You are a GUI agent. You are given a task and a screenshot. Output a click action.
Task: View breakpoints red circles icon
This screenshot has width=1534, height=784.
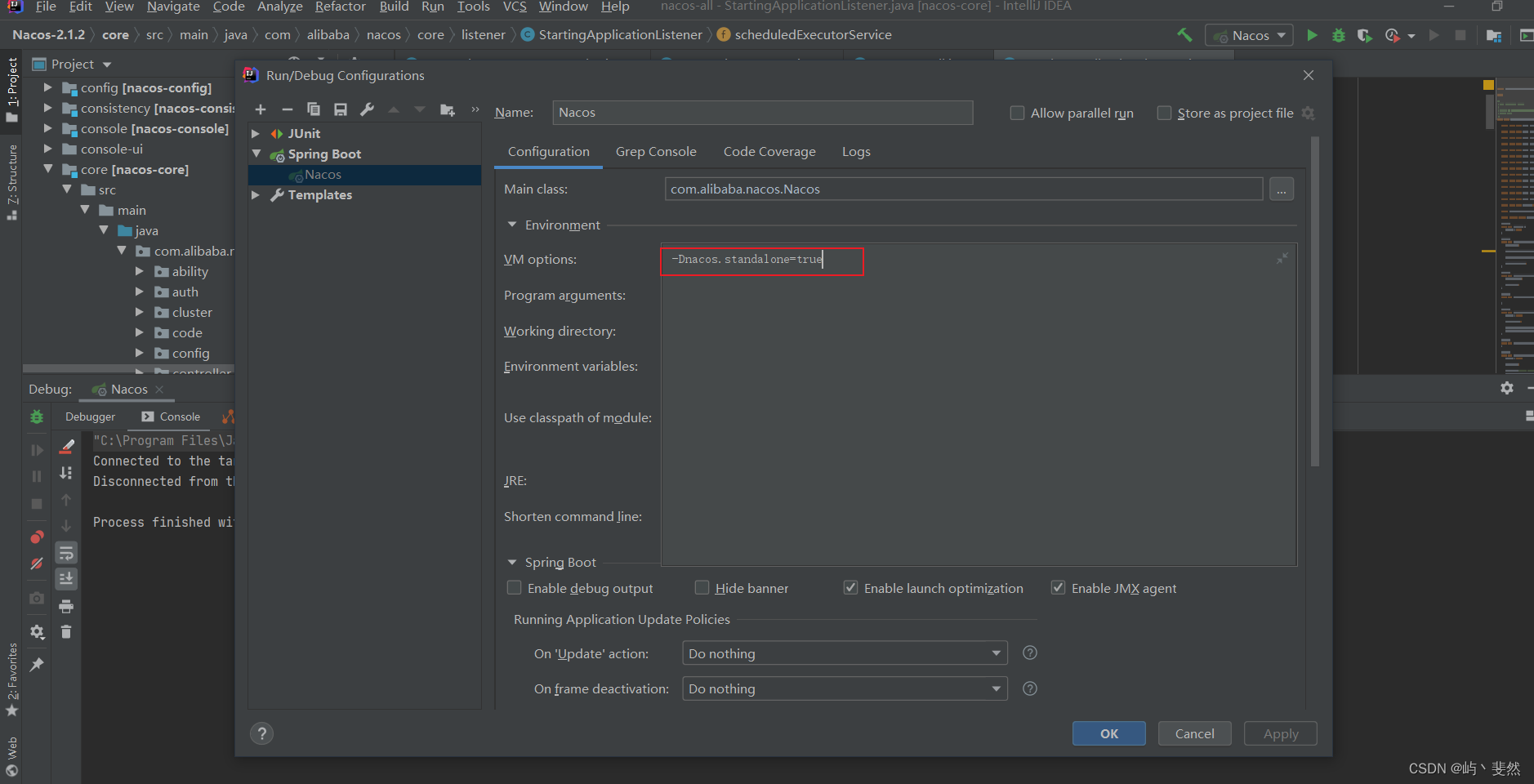point(37,537)
